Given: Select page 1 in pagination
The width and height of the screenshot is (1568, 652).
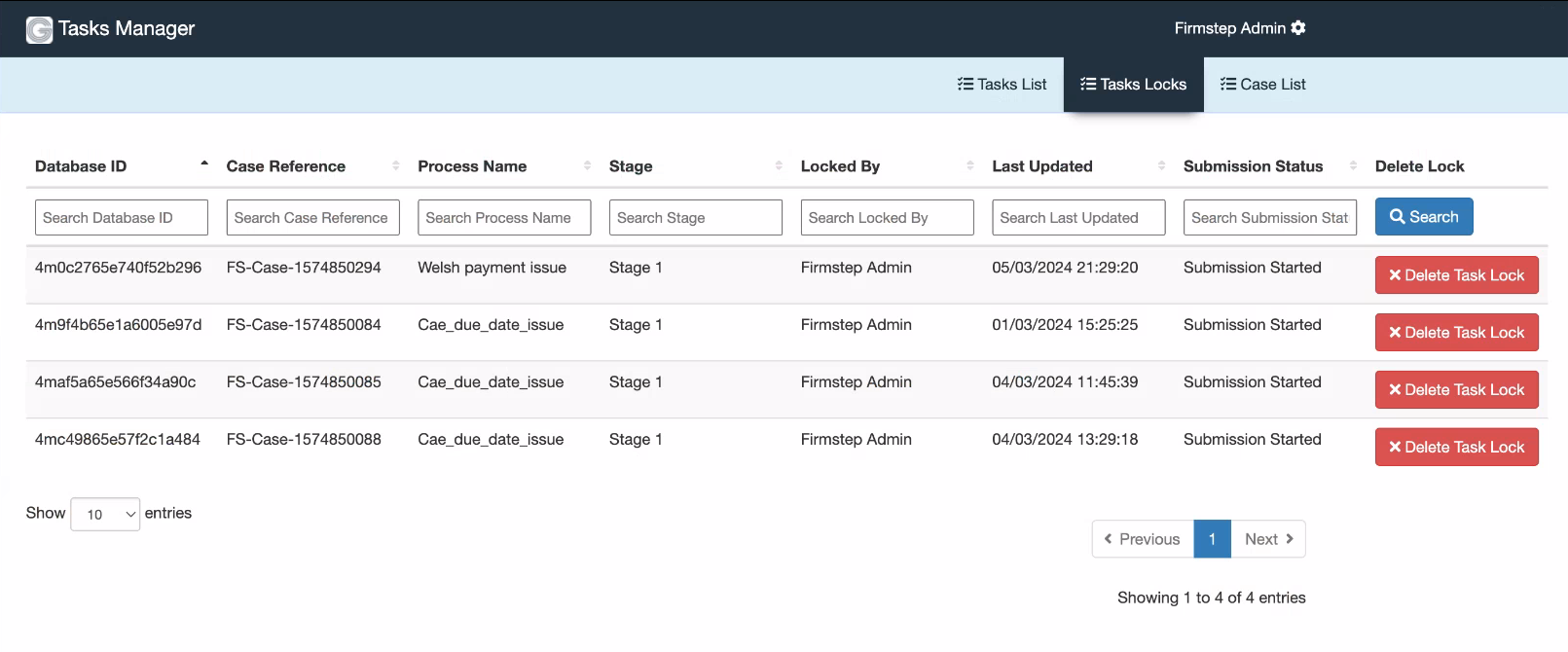Looking at the screenshot, I should coord(1212,539).
